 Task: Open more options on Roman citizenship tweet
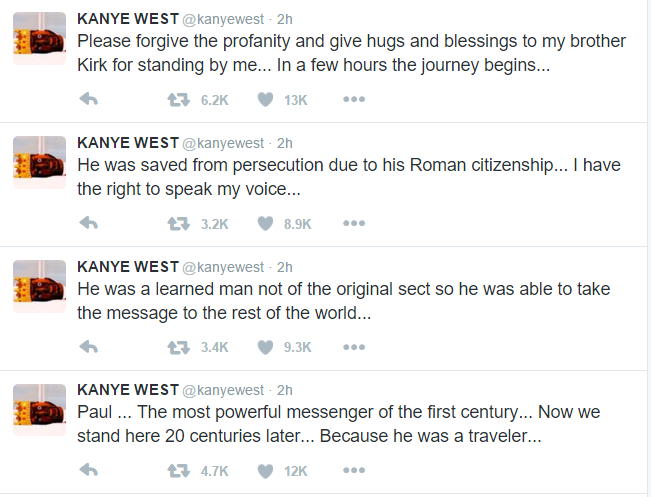pos(353,223)
